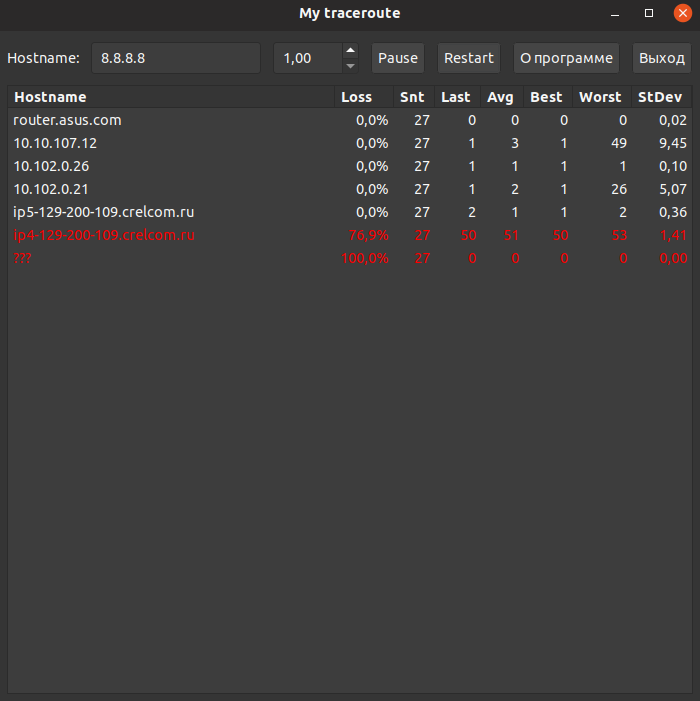The height and width of the screenshot is (701, 700).
Task: Open the О программе dialog
Action: point(566,58)
